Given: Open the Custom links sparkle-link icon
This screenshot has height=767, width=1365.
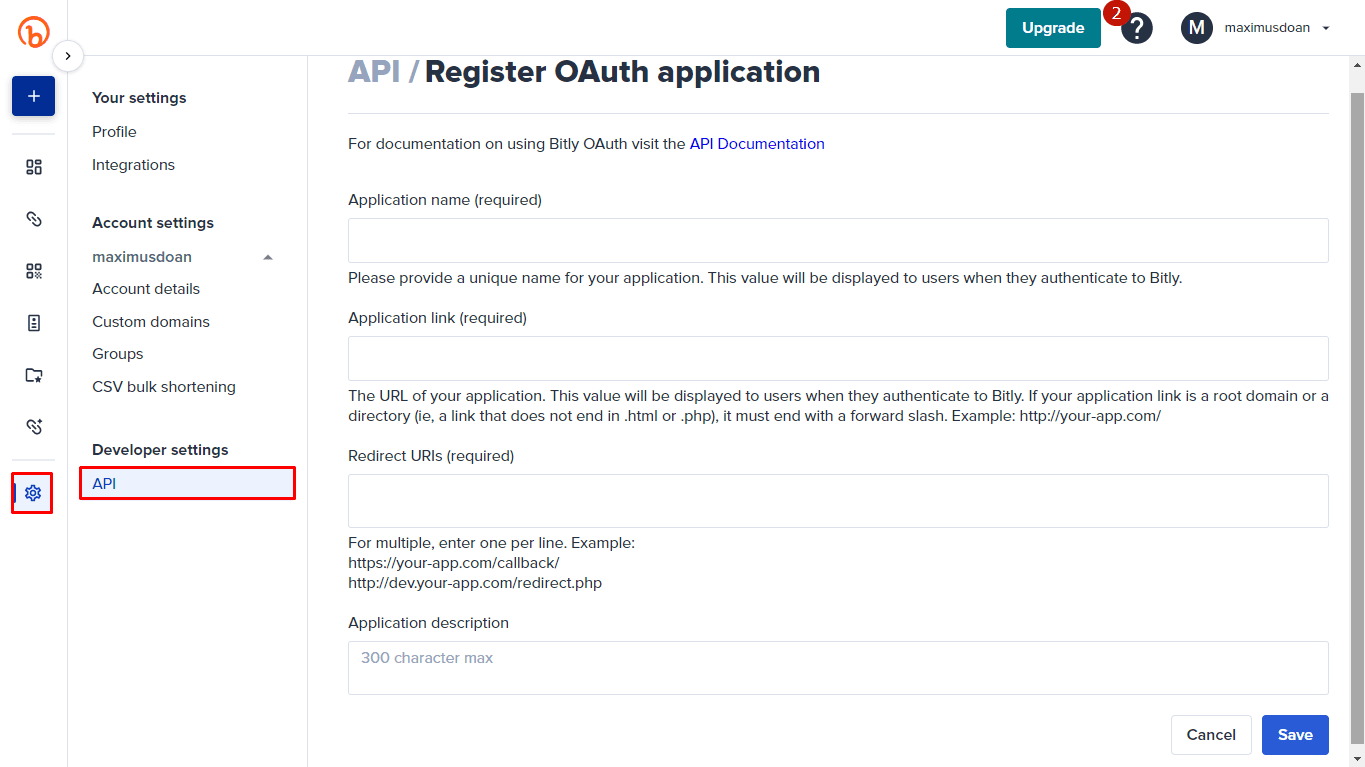Looking at the screenshot, I should tap(33, 427).
